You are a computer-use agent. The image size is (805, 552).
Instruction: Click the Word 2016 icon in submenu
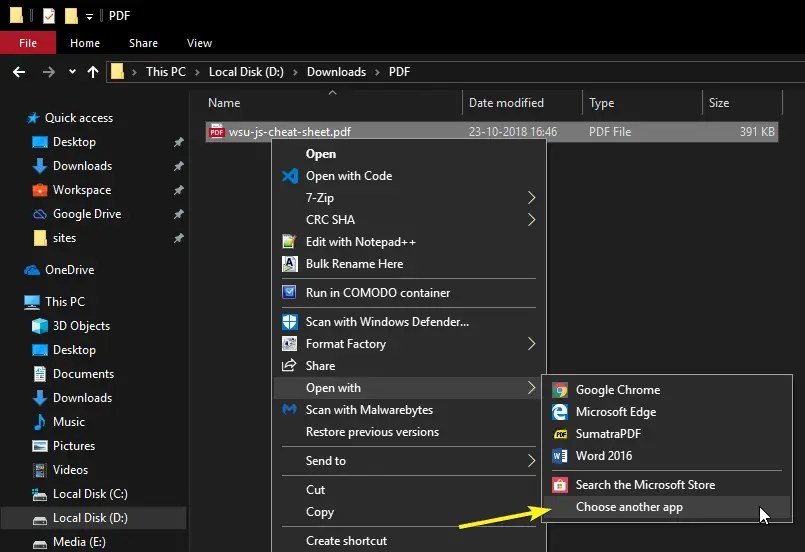(560, 456)
